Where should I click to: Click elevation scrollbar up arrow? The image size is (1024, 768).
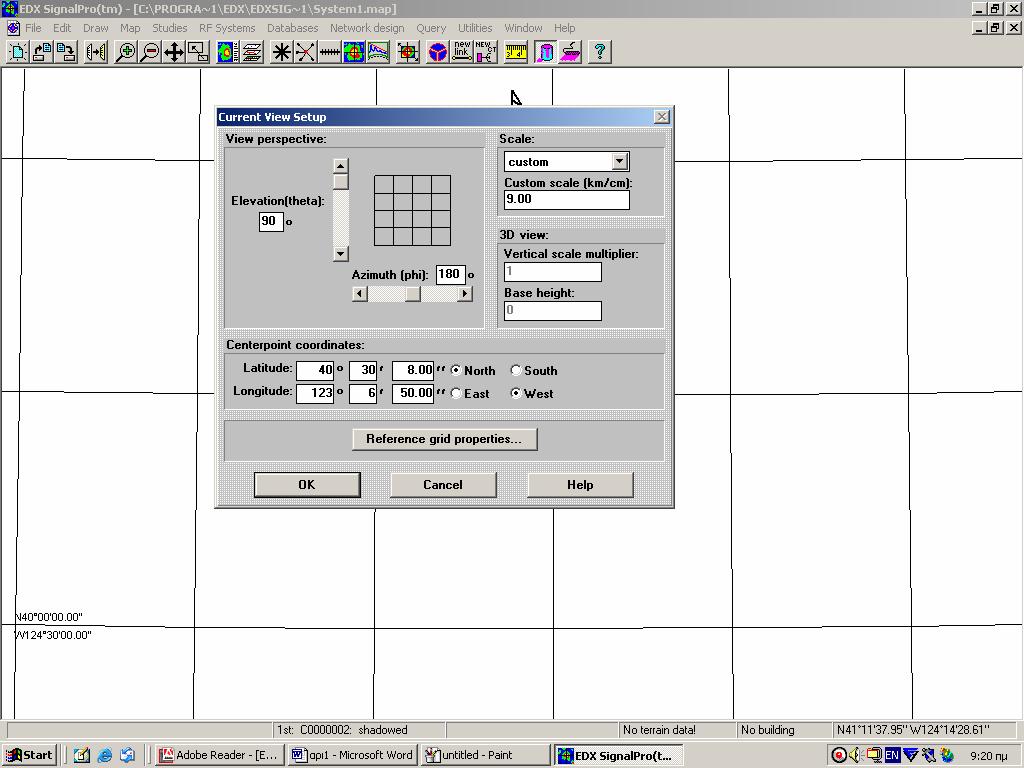point(340,166)
